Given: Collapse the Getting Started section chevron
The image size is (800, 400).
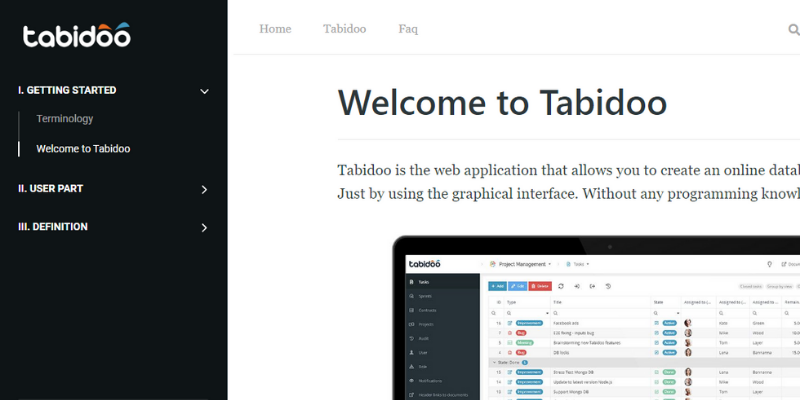Looking at the screenshot, I should pyautogui.click(x=204, y=91).
